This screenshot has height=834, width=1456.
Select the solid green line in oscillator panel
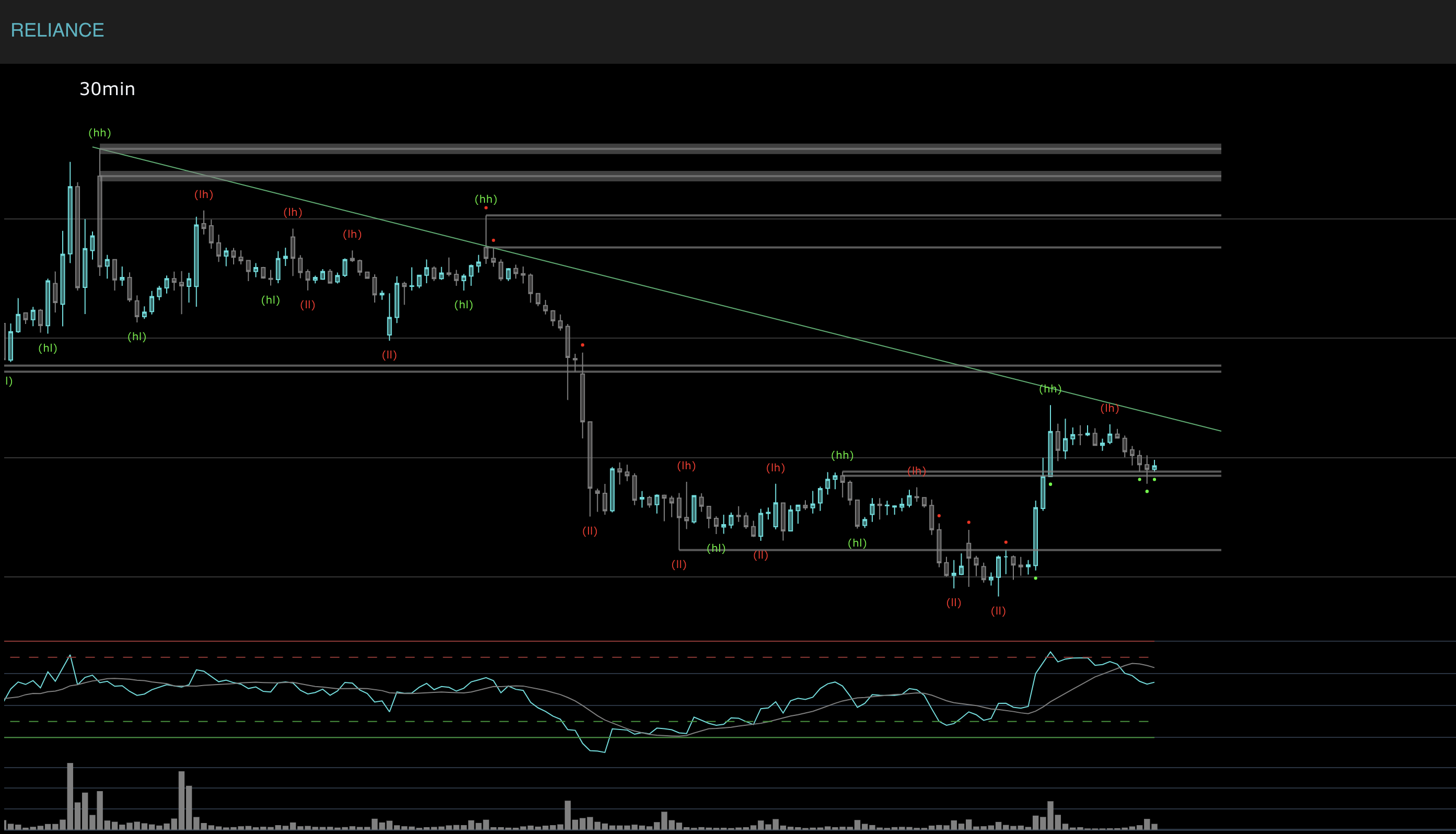pyautogui.click(x=579, y=738)
